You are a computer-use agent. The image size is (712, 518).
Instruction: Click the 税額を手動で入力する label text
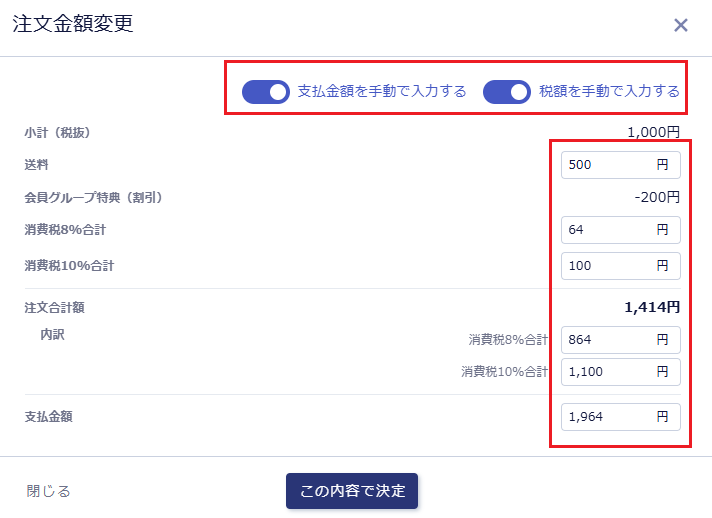tap(609, 91)
